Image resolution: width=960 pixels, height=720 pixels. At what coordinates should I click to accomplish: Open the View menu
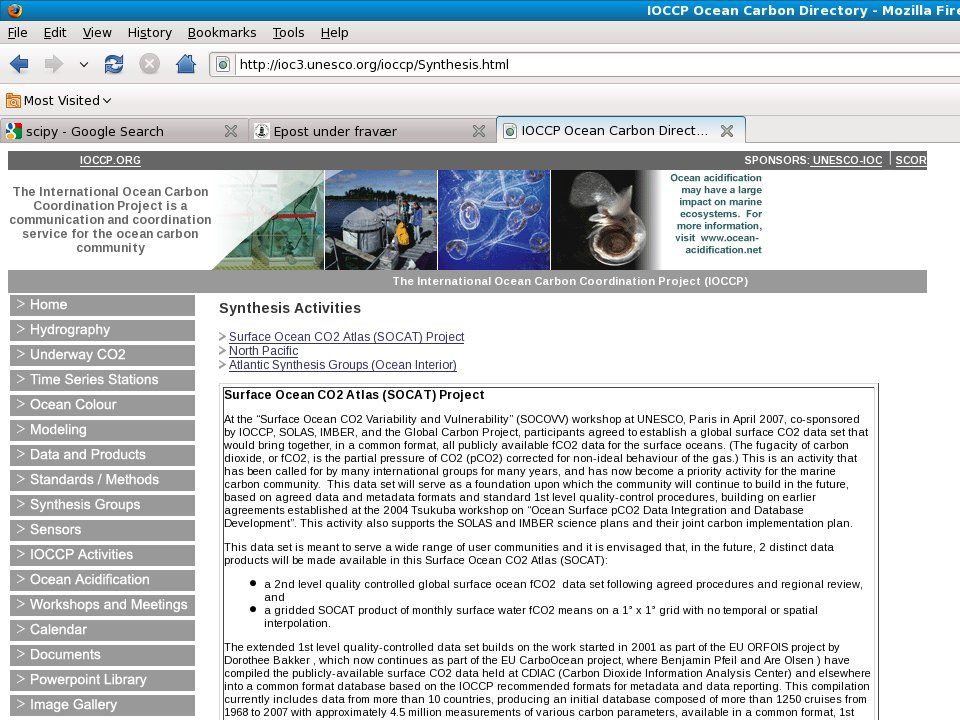pyautogui.click(x=97, y=32)
